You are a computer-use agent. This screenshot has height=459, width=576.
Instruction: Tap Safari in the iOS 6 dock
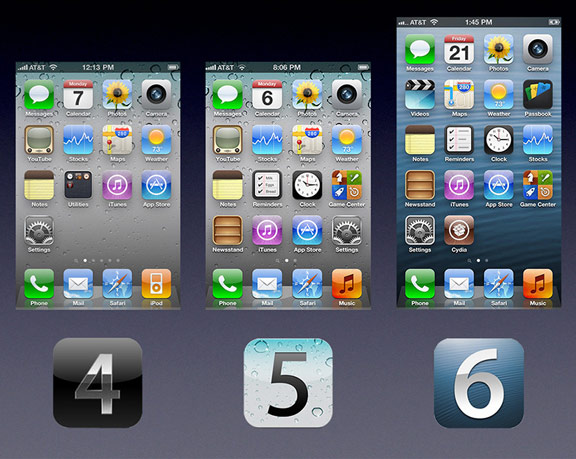[x=498, y=284]
